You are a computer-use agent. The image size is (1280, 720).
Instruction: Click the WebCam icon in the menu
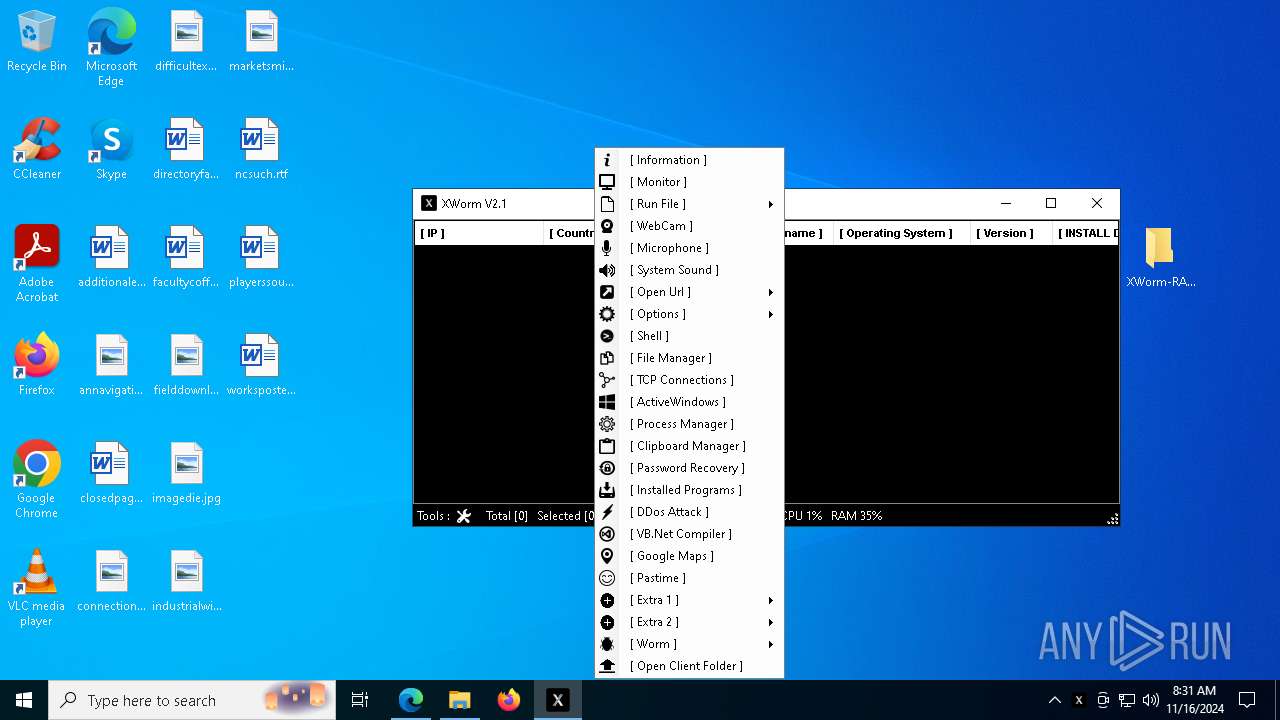click(x=607, y=226)
